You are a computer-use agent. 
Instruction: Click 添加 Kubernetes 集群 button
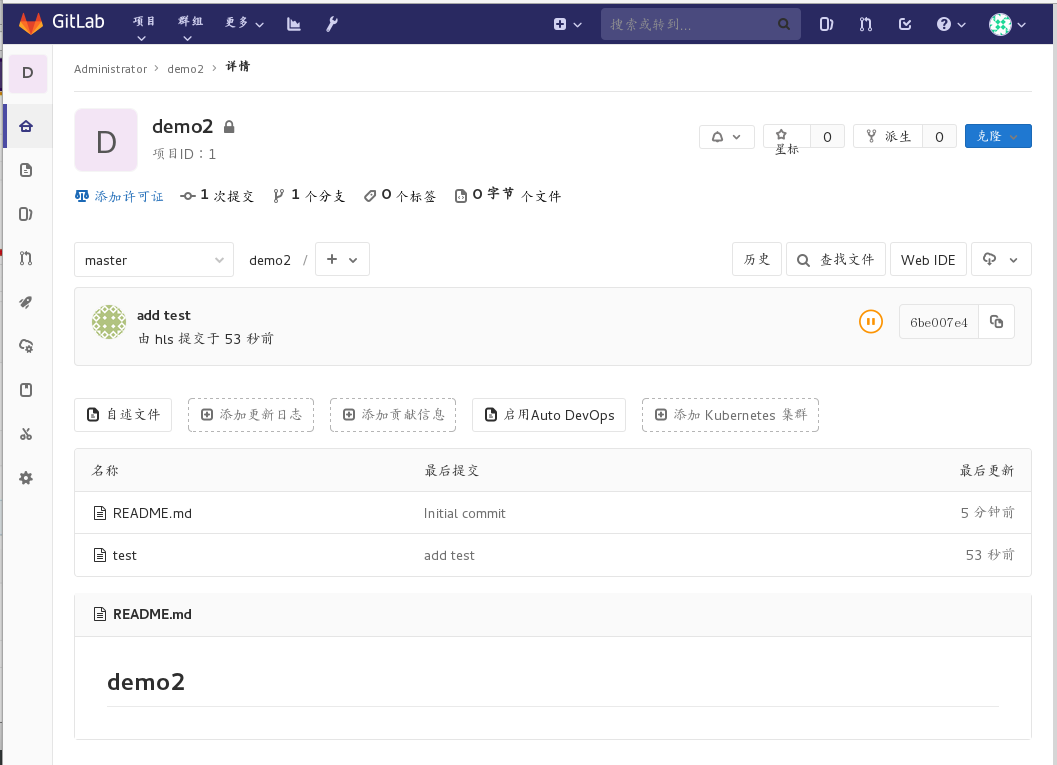730,415
